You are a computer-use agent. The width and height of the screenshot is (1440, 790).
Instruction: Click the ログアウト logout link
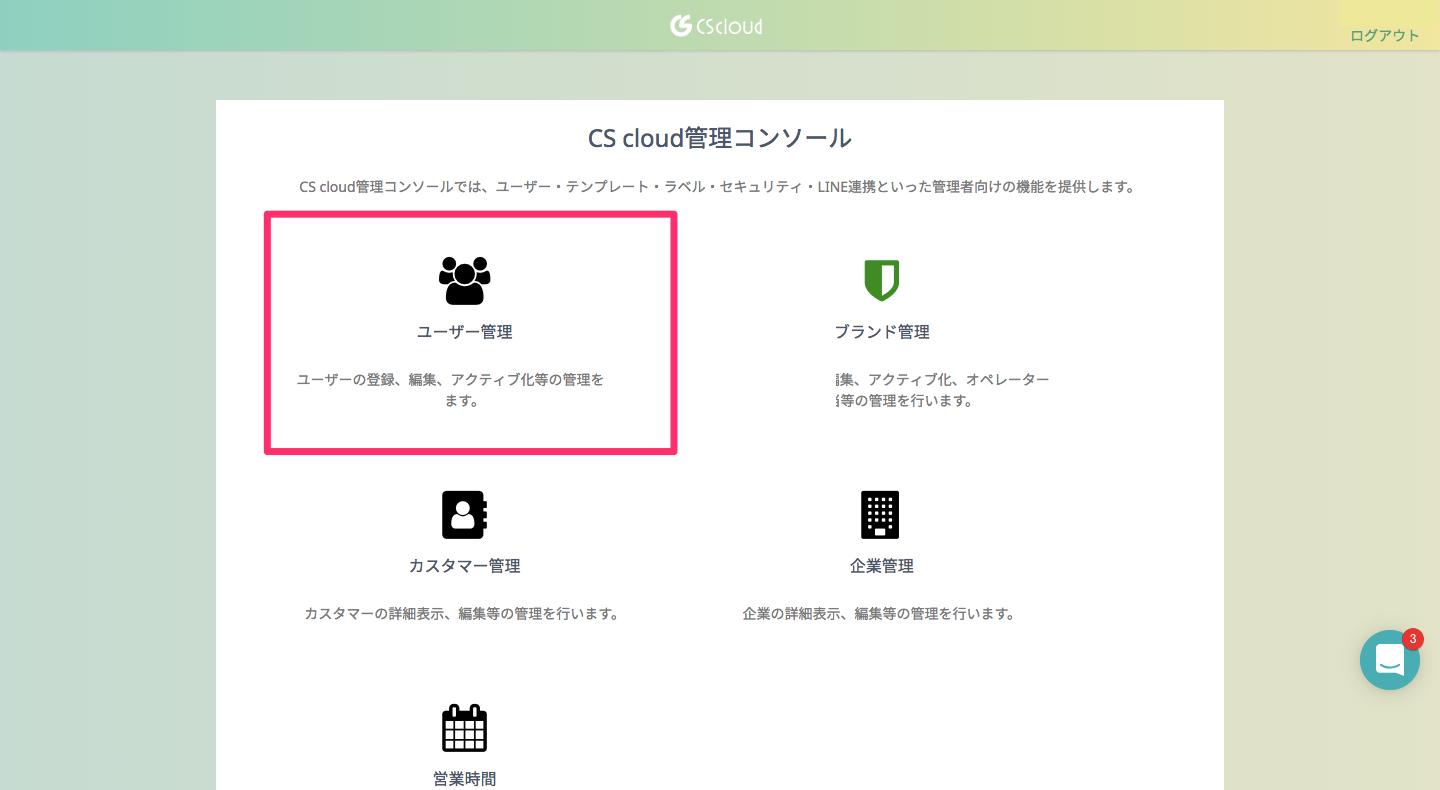point(1384,35)
